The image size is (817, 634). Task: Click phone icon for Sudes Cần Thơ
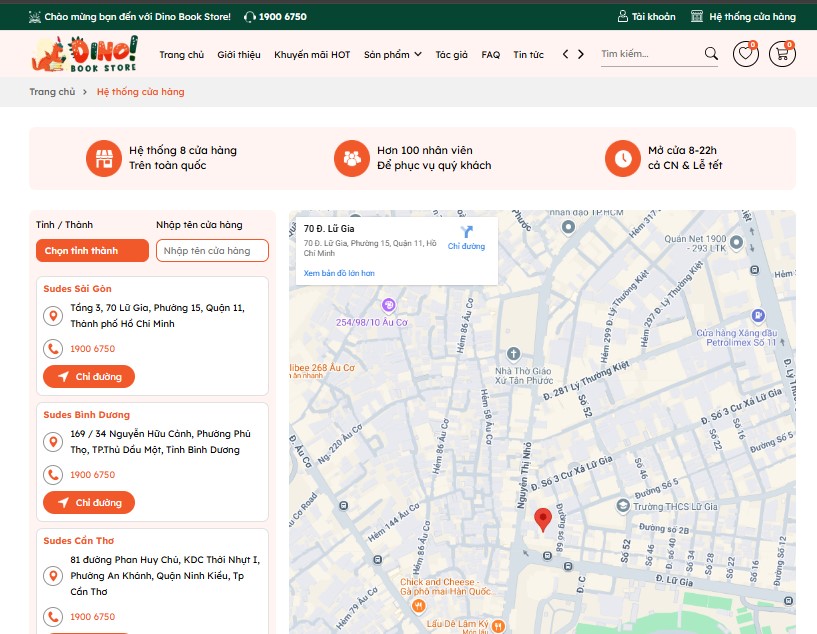click(x=53, y=616)
